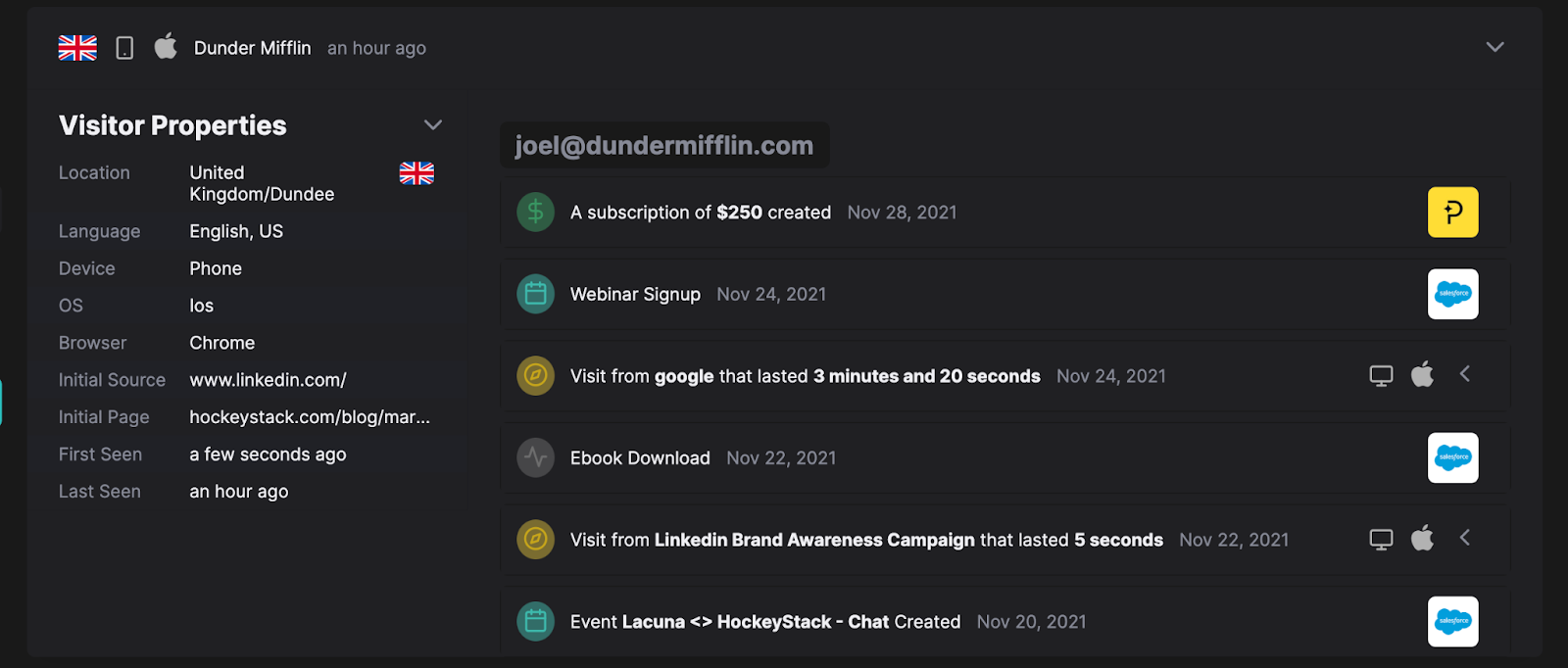
Task: Click the compass icon on the google visit
Action: tap(535, 376)
